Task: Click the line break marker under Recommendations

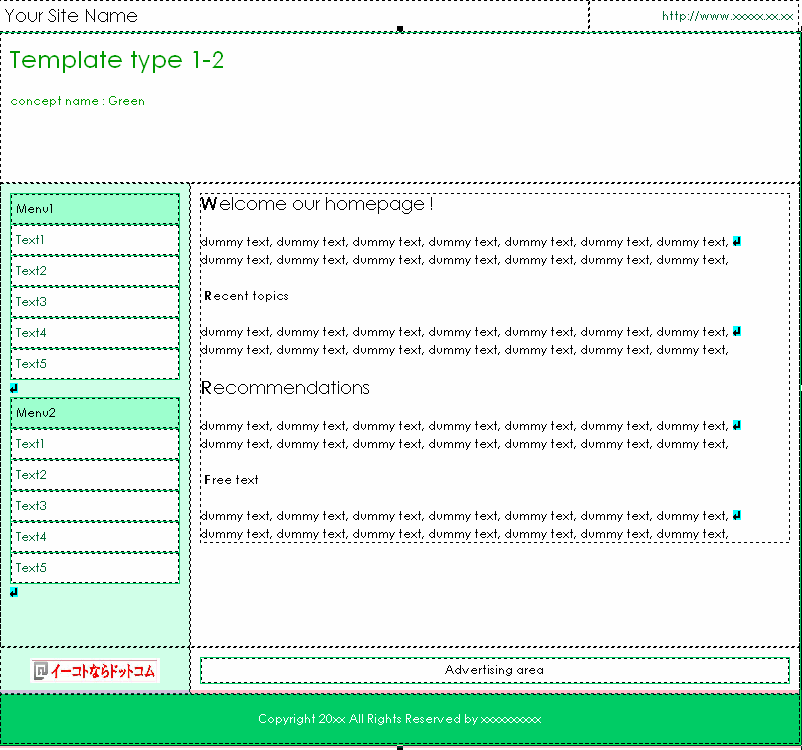Action: tap(737, 425)
